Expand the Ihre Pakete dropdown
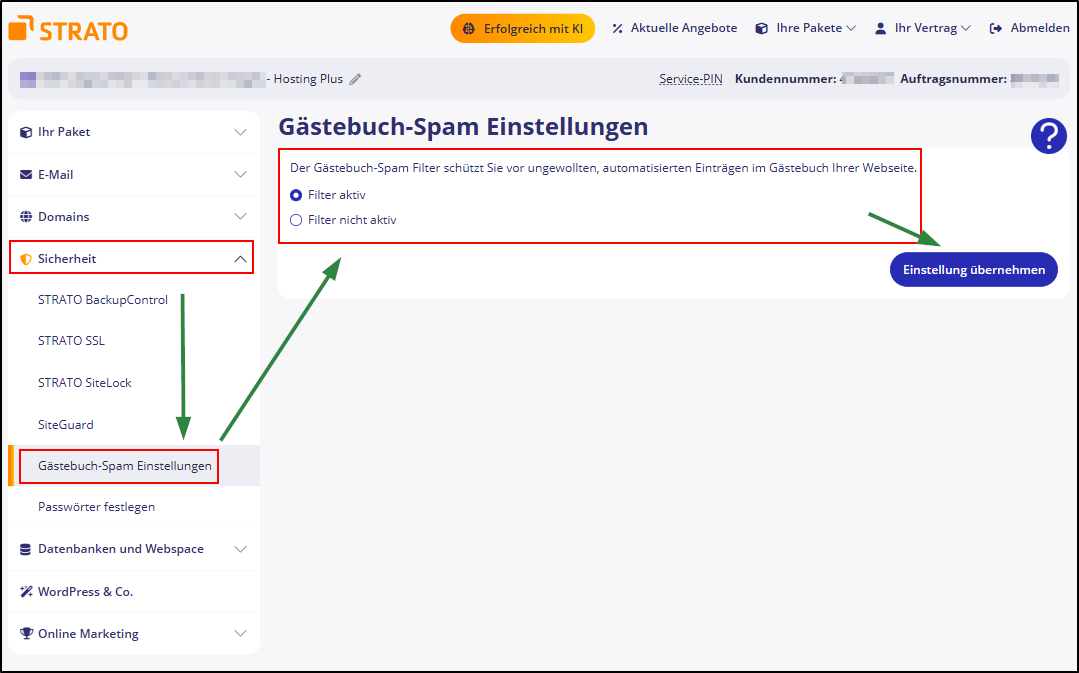 805,27
